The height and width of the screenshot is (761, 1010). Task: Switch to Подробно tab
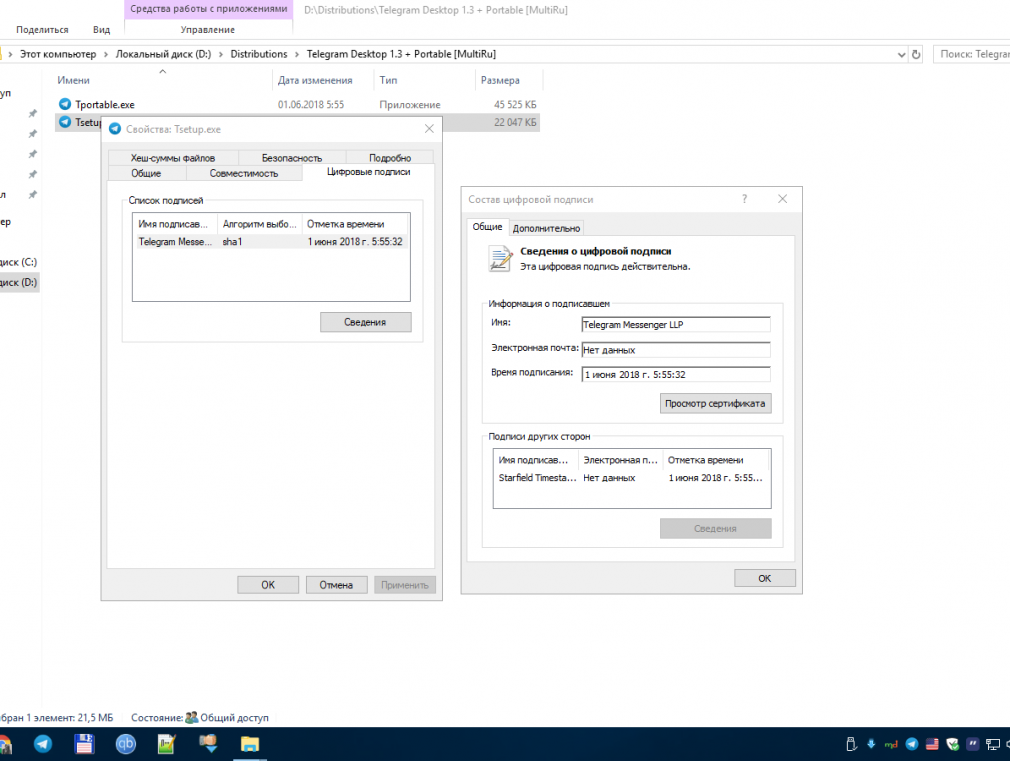pos(390,158)
